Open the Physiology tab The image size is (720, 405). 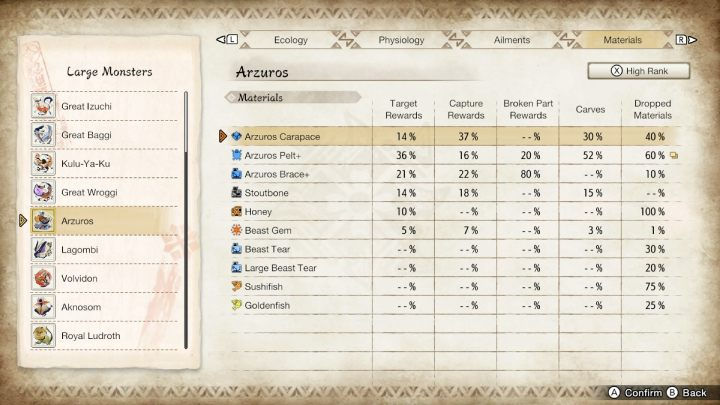(x=401, y=40)
